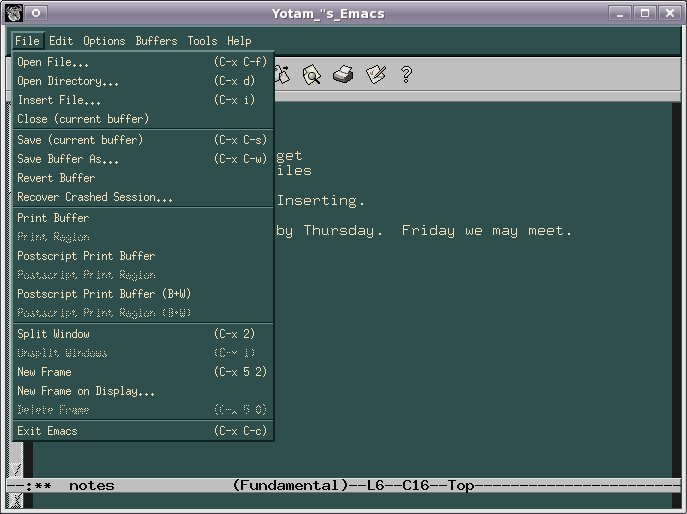Click the Yotam_"s_Emacs title bar
Screen dimensions: 687x514
[328, 14]
